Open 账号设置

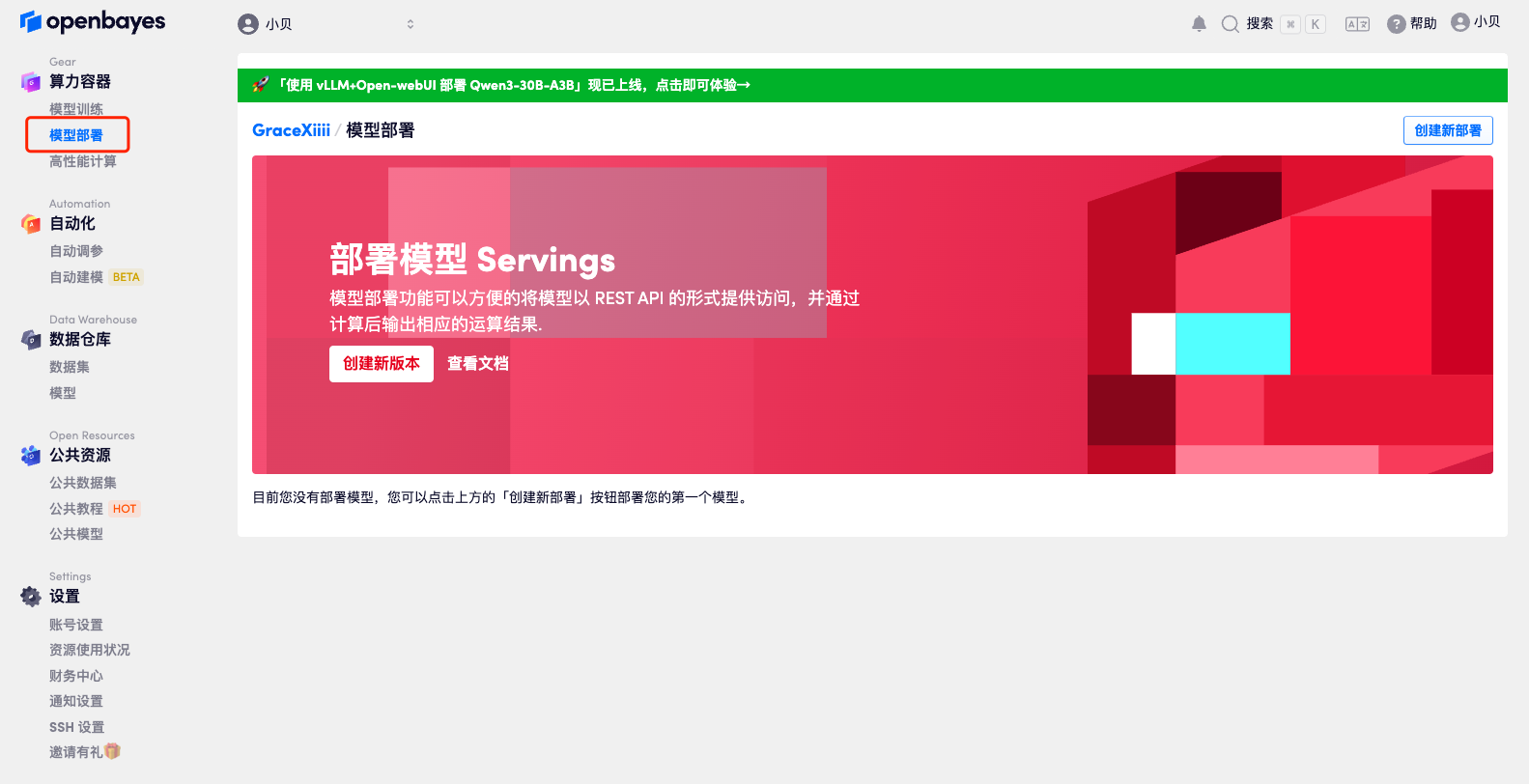click(76, 625)
